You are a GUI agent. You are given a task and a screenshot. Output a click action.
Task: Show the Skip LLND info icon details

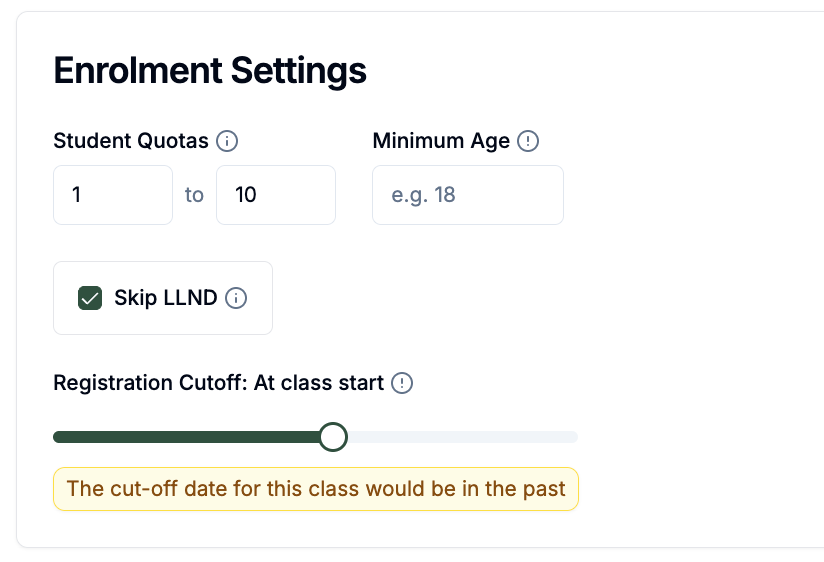tap(236, 298)
